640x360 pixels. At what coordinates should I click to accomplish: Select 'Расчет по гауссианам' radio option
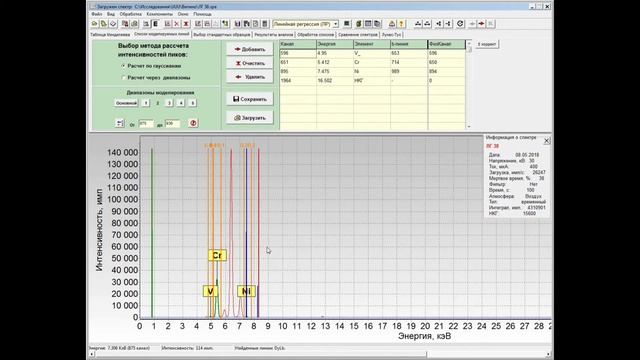151,66
